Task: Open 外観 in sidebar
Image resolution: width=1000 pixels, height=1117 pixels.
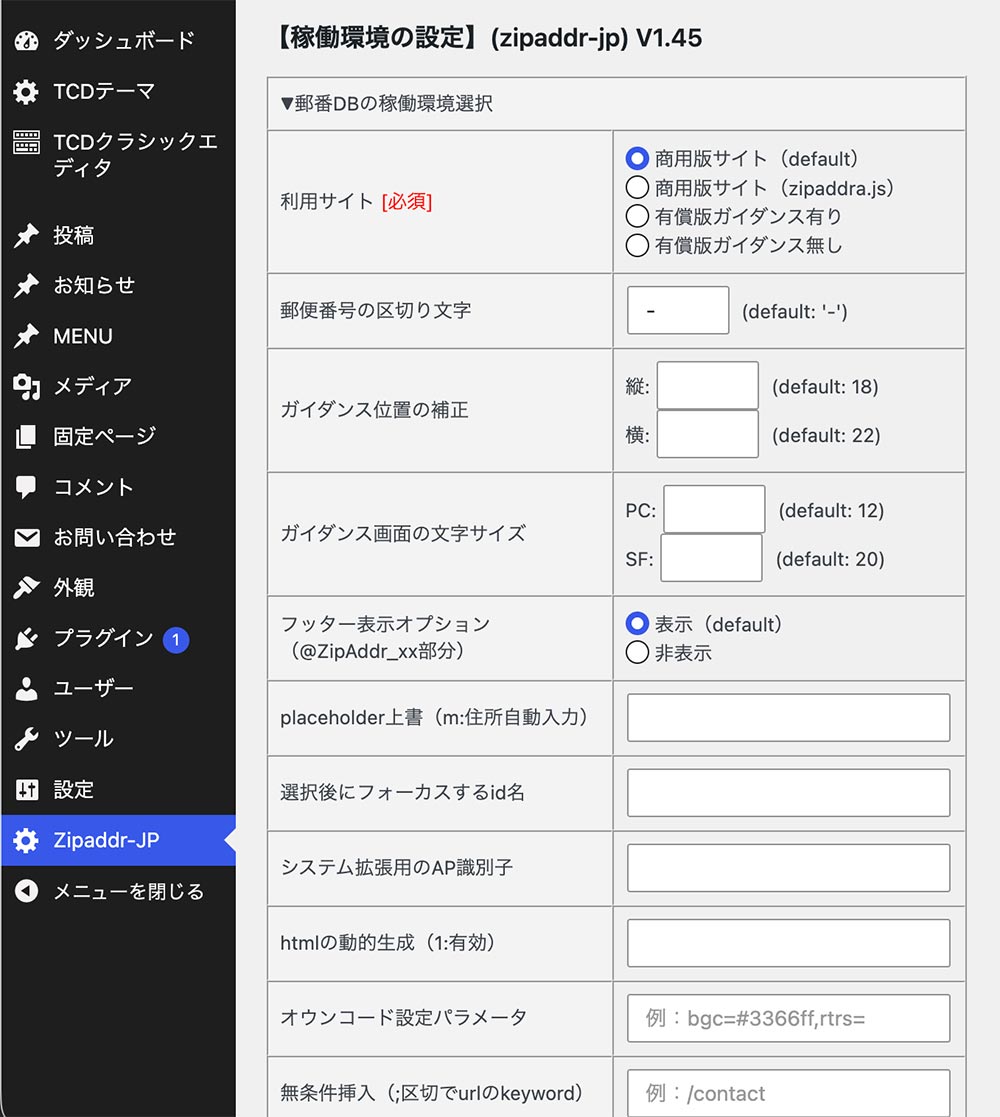Action: (118, 588)
